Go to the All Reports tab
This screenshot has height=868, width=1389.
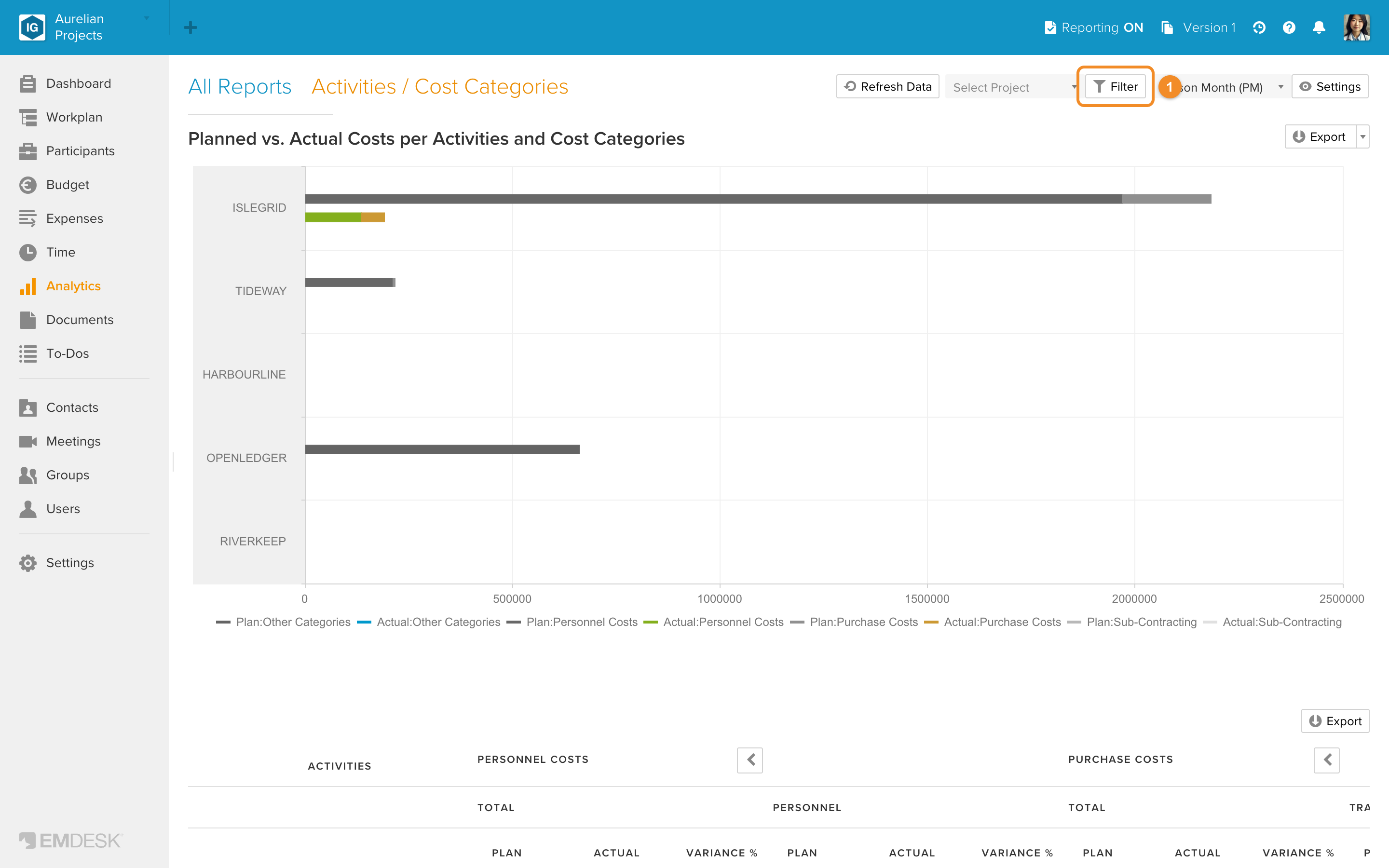point(240,87)
